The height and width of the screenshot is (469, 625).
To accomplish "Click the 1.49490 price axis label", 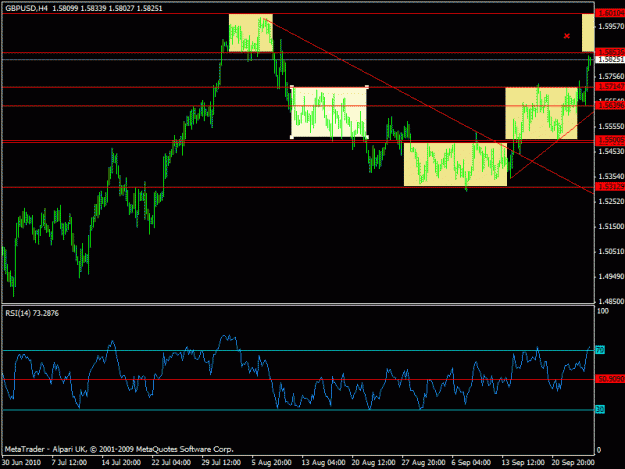I will [x=611, y=277].
